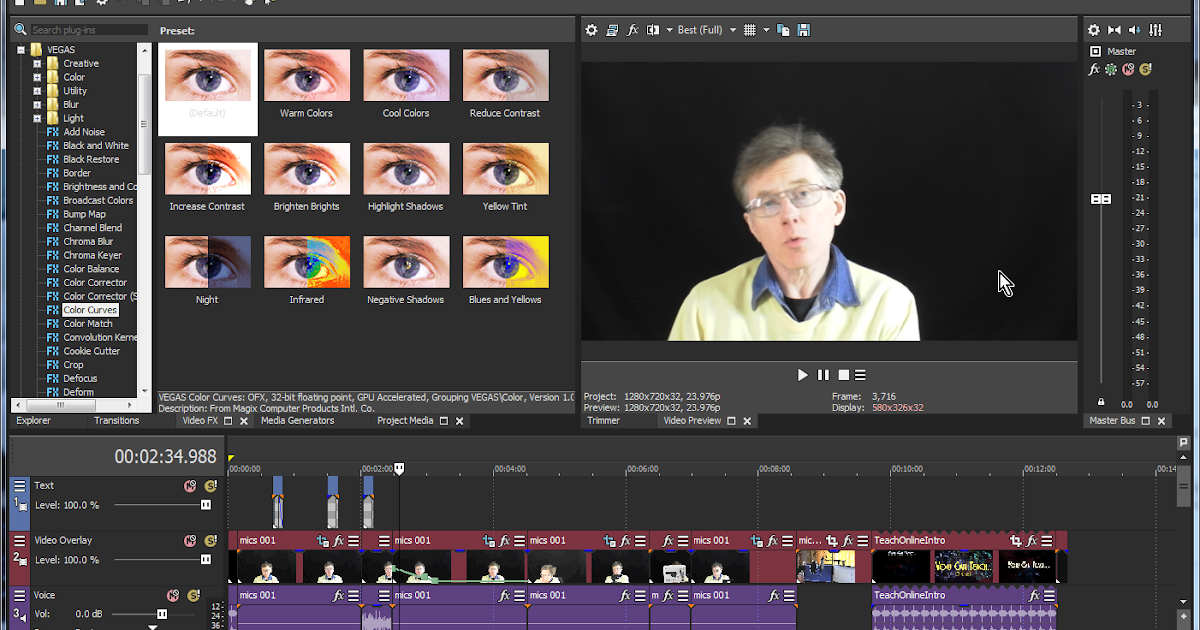The image size is (1200, 630).
Task: Select Chroma Keyer effect
Action: click(x=92, y=255)
